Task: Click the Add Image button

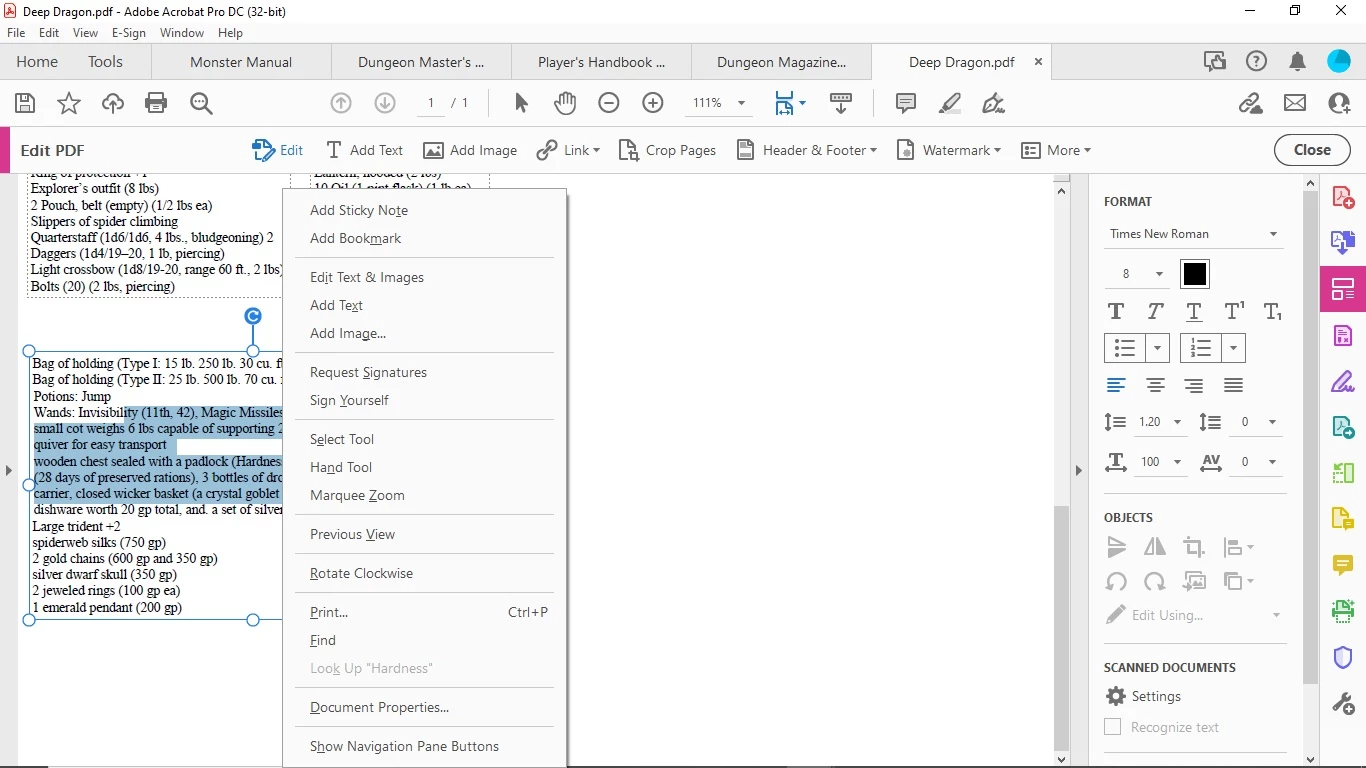Action: click(470, 150)
